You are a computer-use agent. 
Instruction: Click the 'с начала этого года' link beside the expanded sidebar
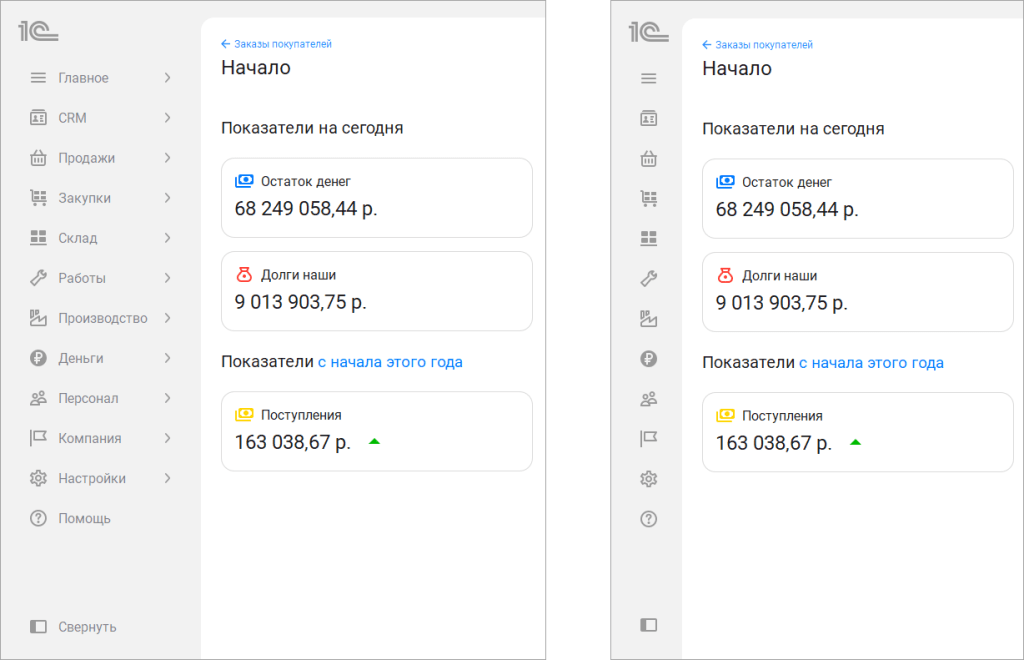[x=390, y=362]
